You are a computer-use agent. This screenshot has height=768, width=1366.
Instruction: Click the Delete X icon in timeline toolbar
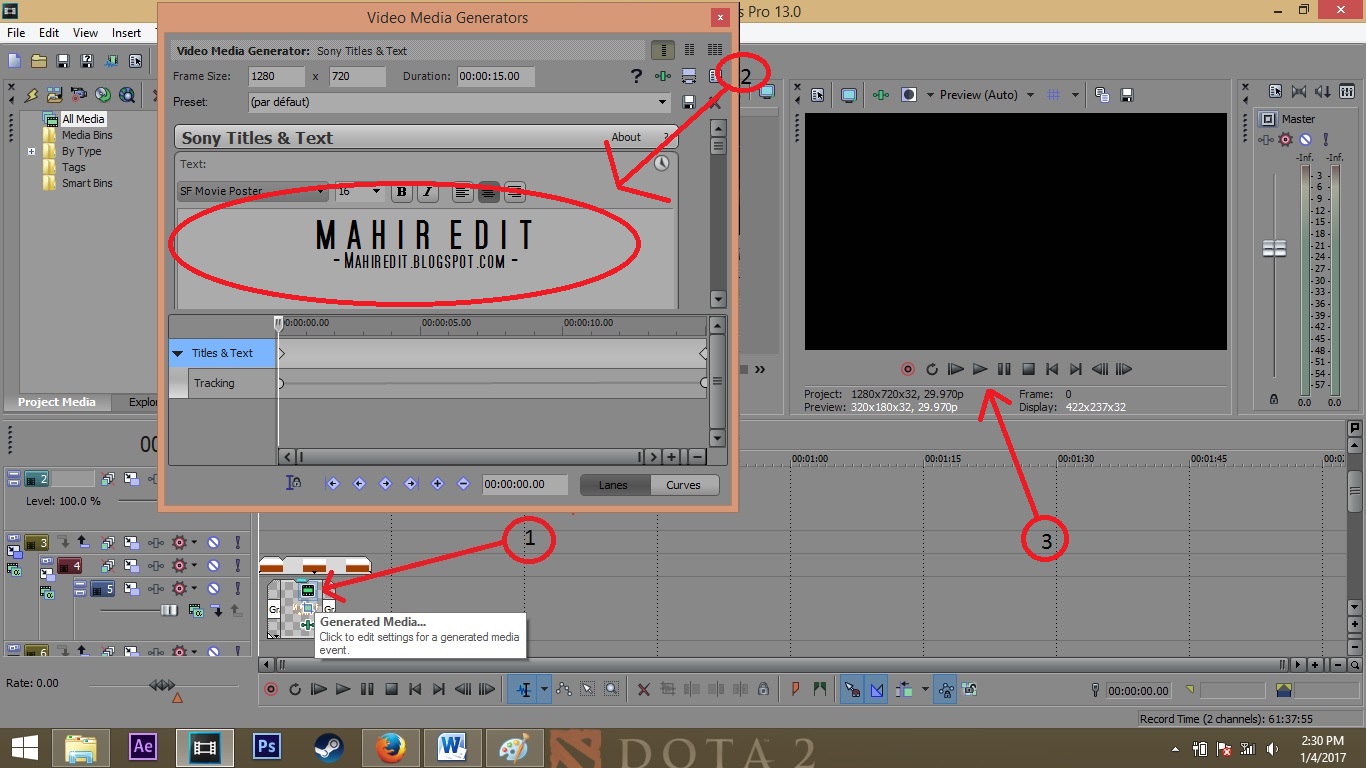click(x=644, y=689)
